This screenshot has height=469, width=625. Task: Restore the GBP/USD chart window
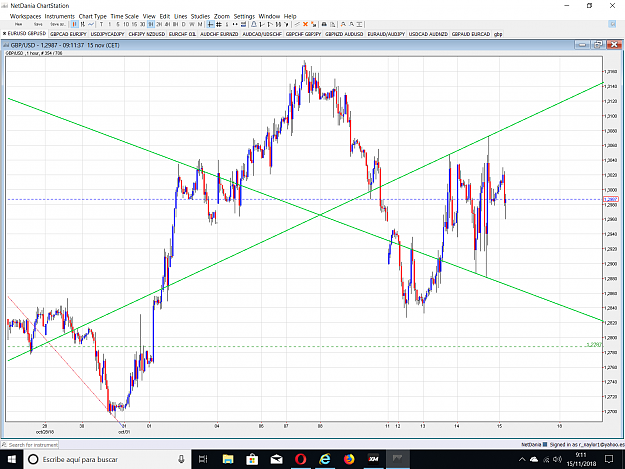598,45
